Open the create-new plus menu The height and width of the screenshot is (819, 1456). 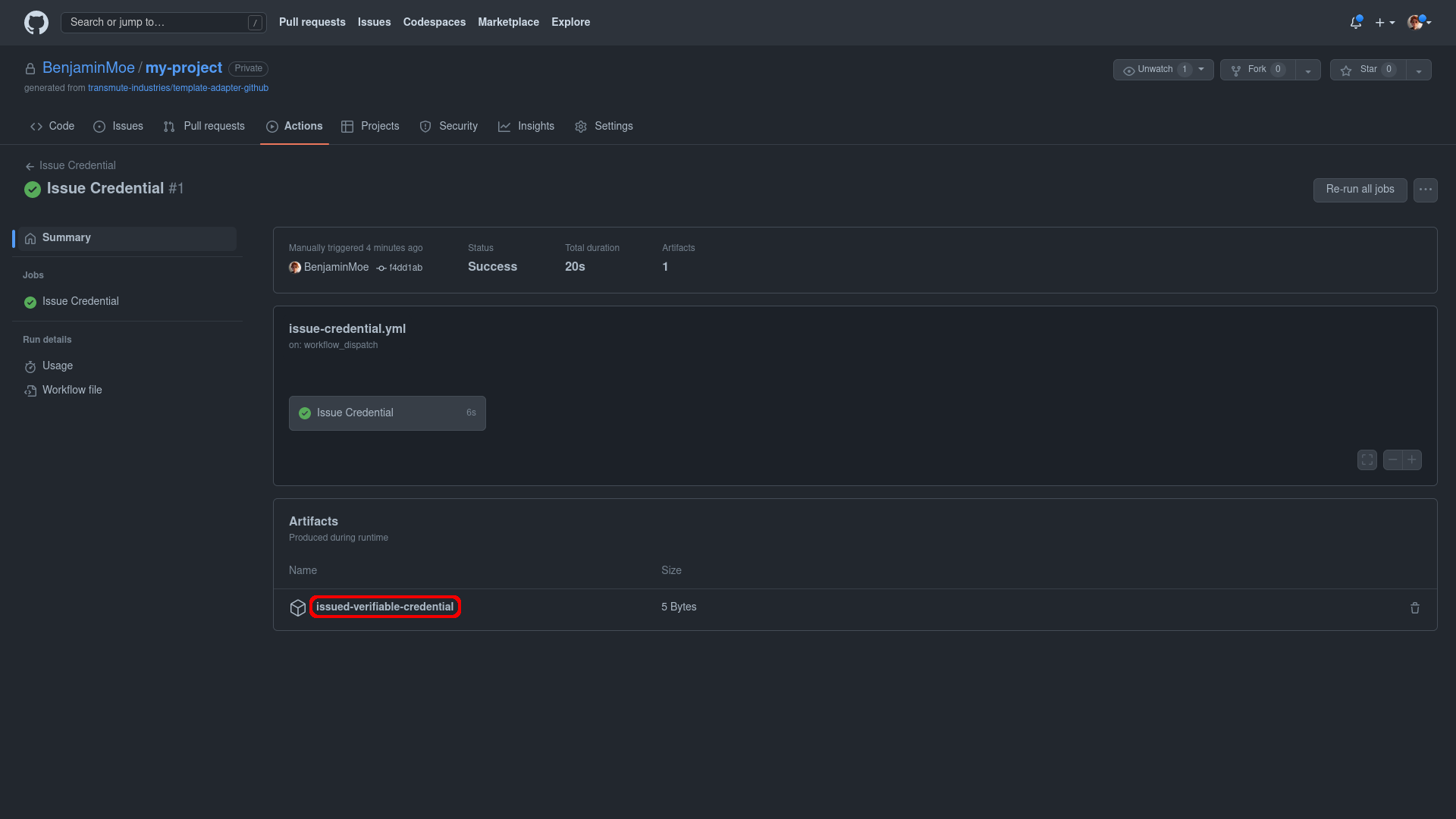click(x=1385, y=23)
